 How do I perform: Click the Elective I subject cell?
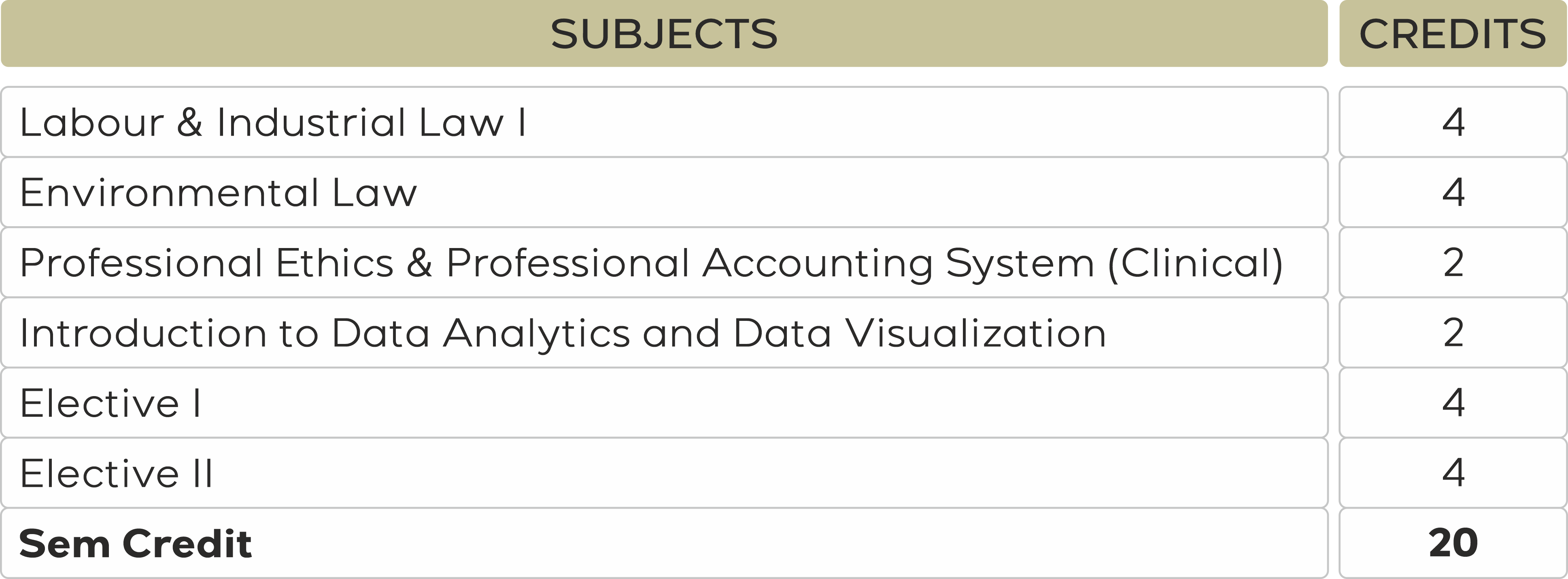click(110, 403)
